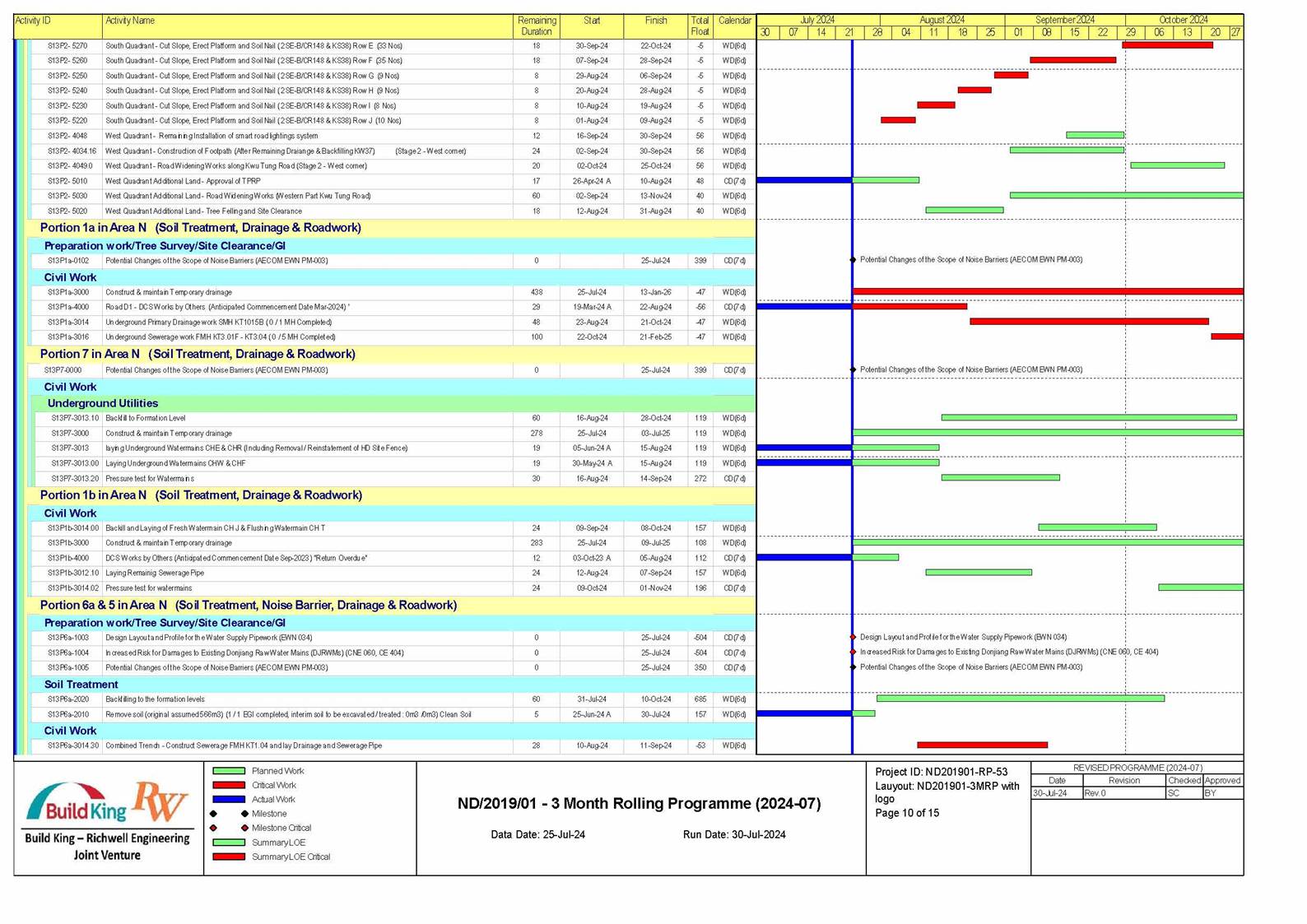Click the red Critical Work legend bar
Screen dimensions: 1307x924
[x=229, y=785]
